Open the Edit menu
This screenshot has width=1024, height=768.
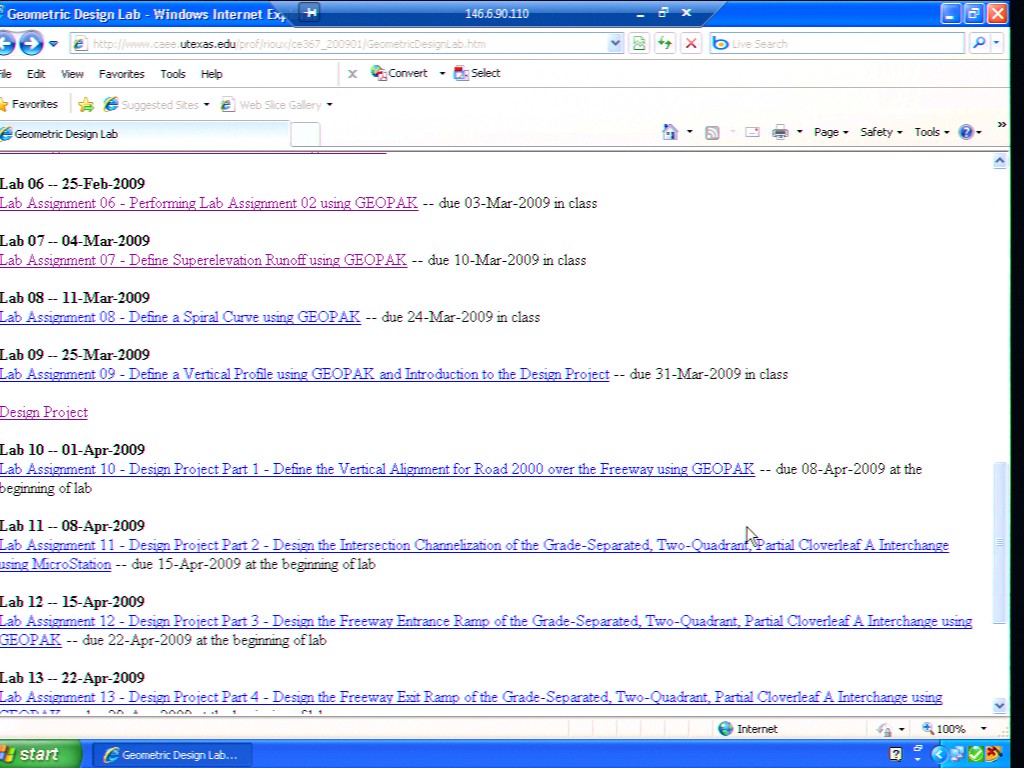point(36,74)
